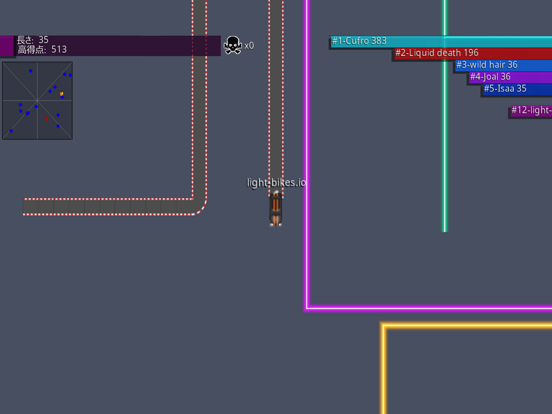The height and width of the screenshot is (414, 552).
Task: Click the red dot on minimap
Action: [x=46, y=119]
